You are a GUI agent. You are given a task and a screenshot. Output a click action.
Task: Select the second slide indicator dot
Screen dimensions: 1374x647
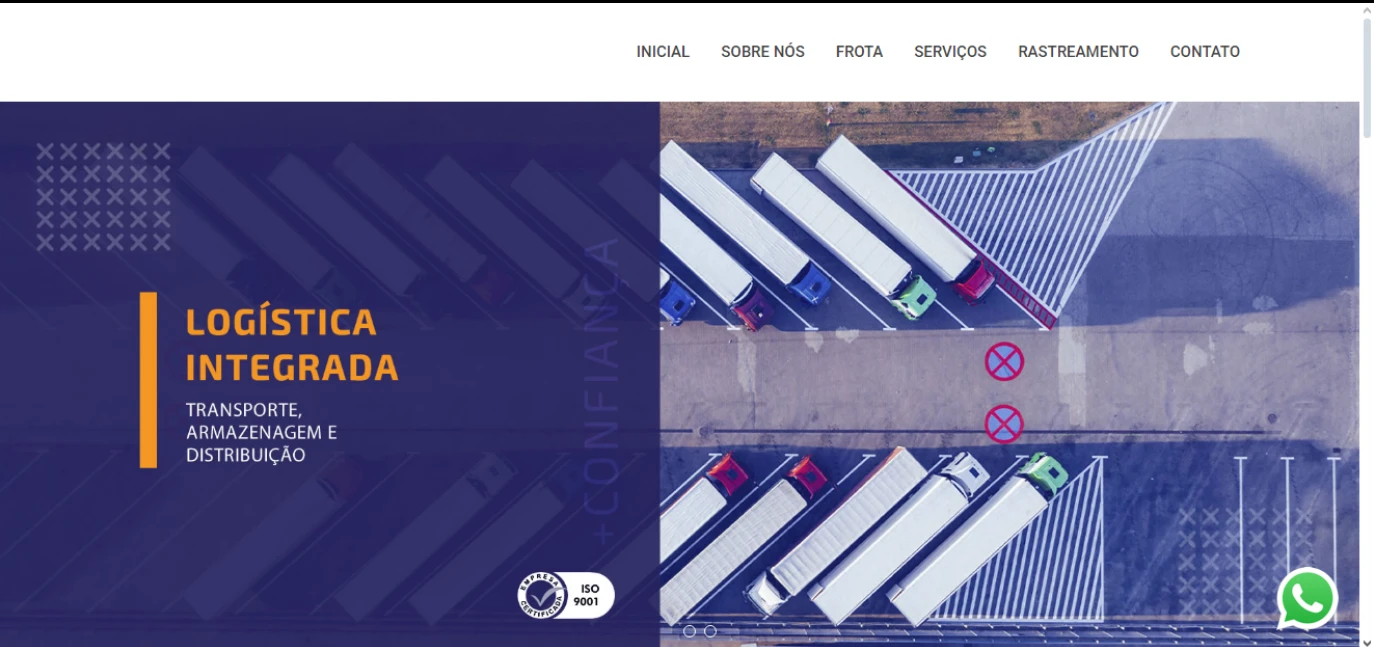tap(710, 631)
